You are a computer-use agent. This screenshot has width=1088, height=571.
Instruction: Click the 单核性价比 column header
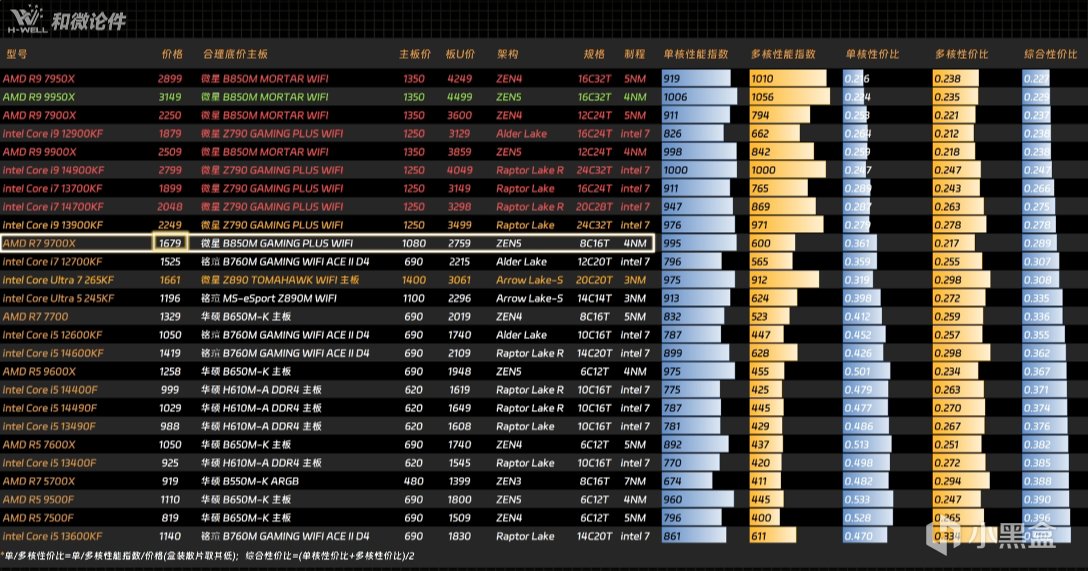[x=872, y=54]
